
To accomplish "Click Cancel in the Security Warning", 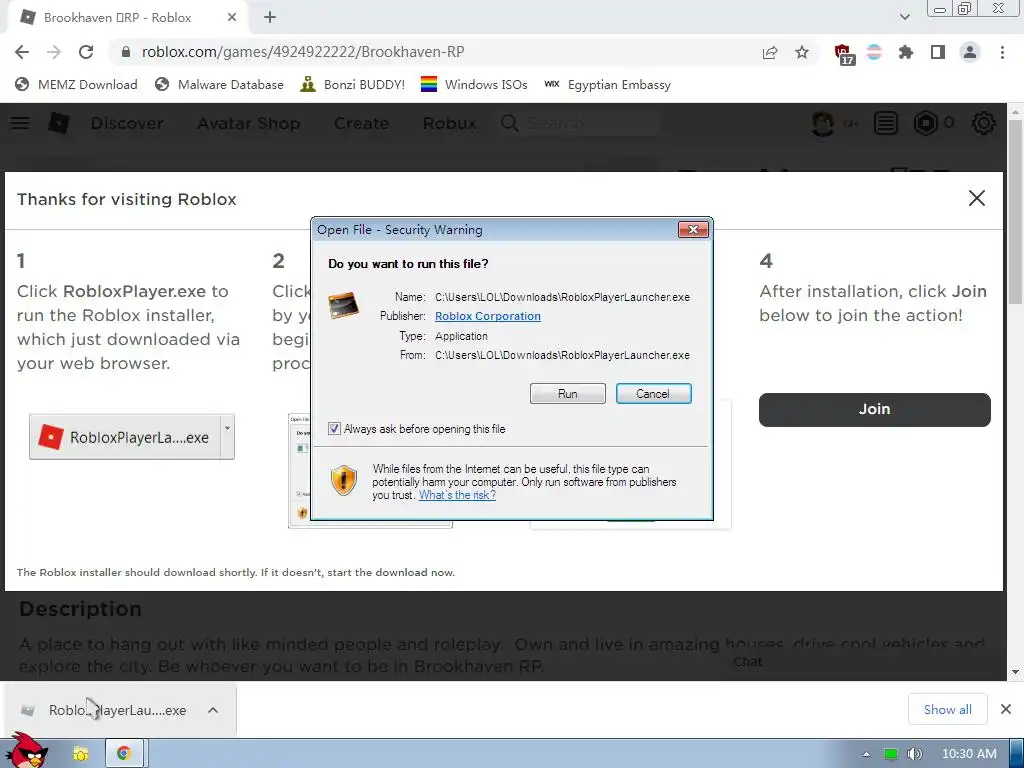I will pos(654,394).
